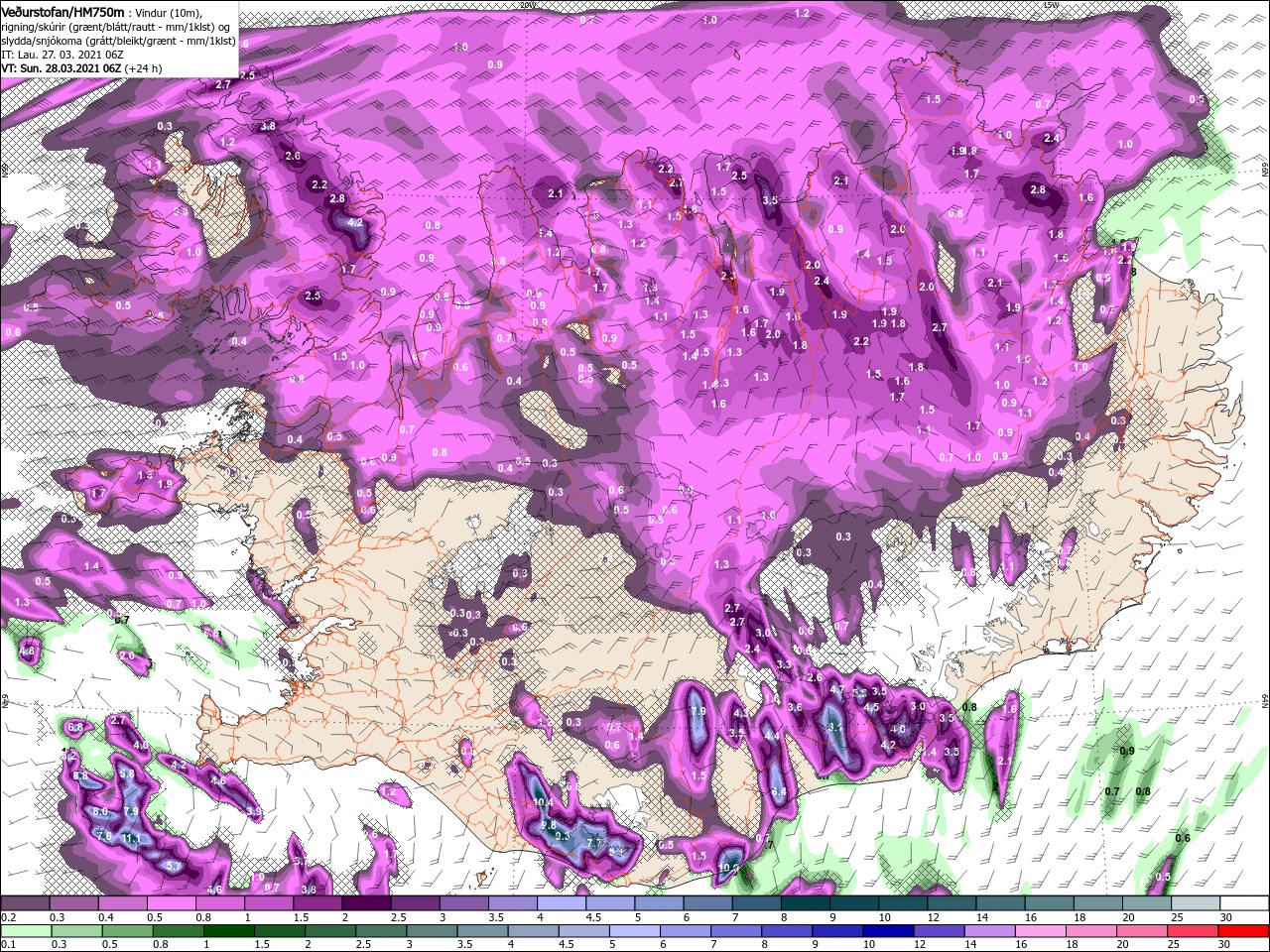Screen dimensions: 1270x952
Task: Pick the snow scale swatch between 6 and 7
Action: [708, 903]
